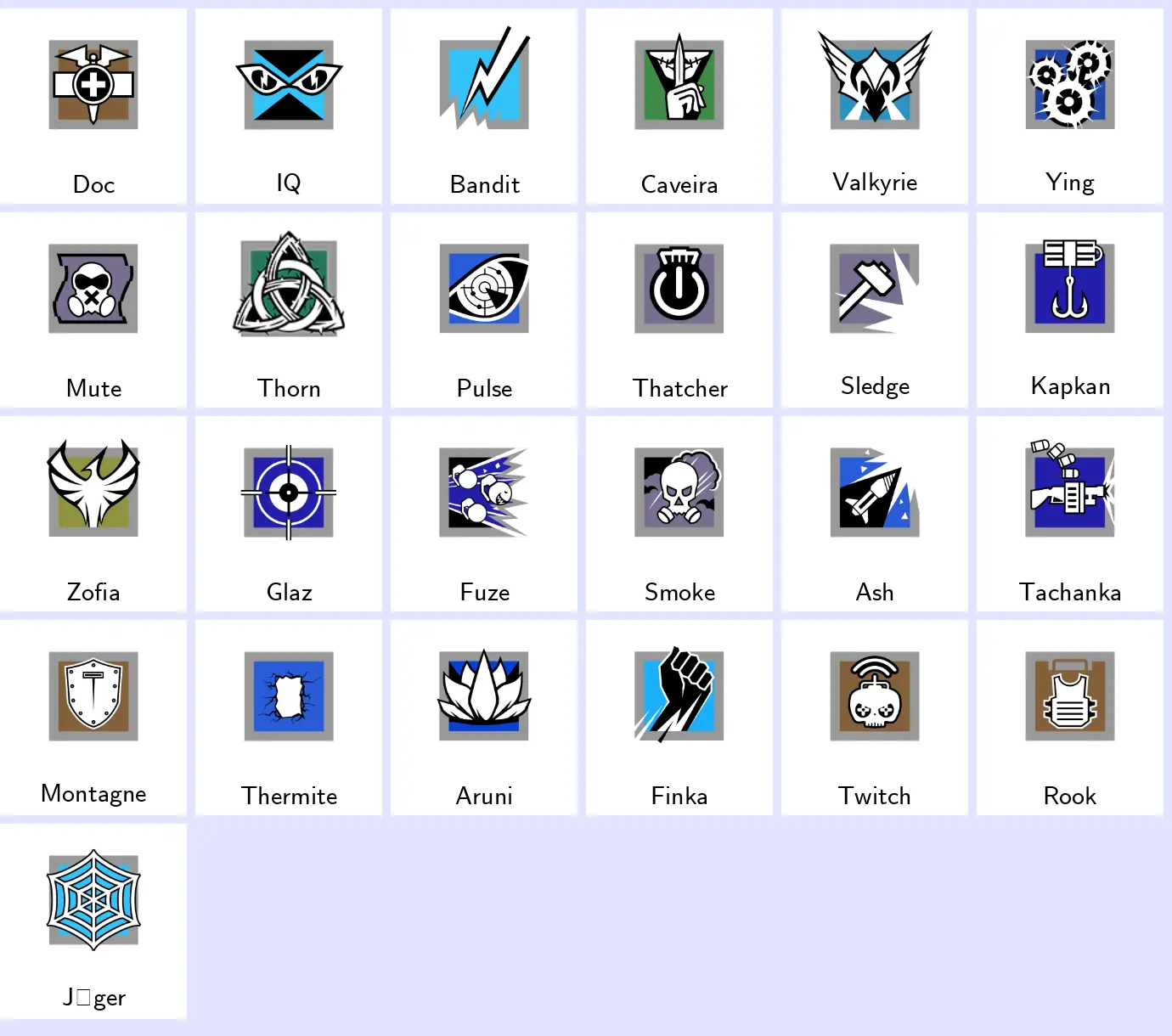Click Glaz's crosshair target icon
Screen dimensions: 1172x1036
coord(289,493)
